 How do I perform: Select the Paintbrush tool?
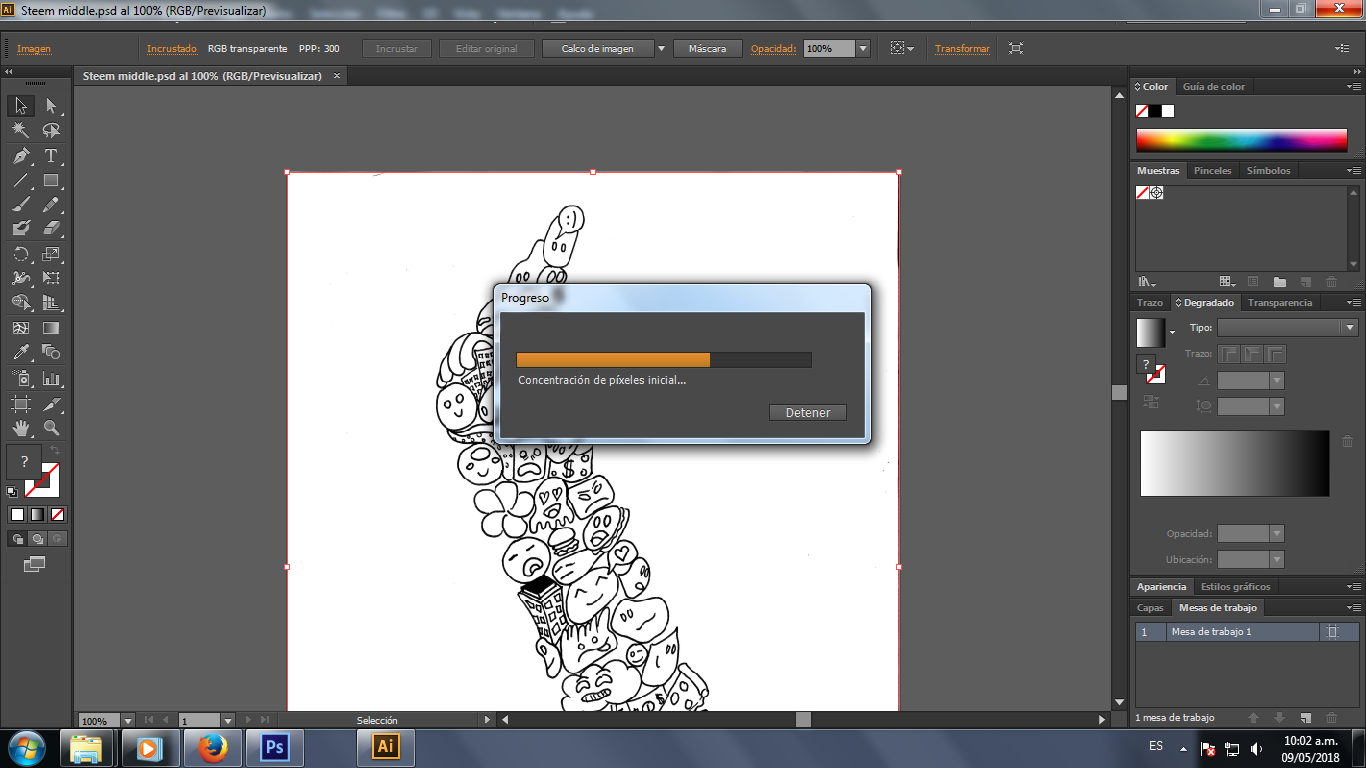(21, 205)
